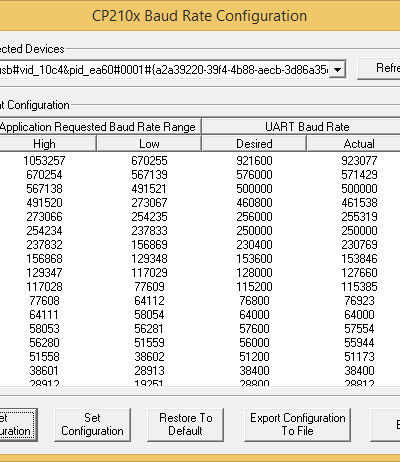Select Desired baud rate 153600

tap(254, 259)
